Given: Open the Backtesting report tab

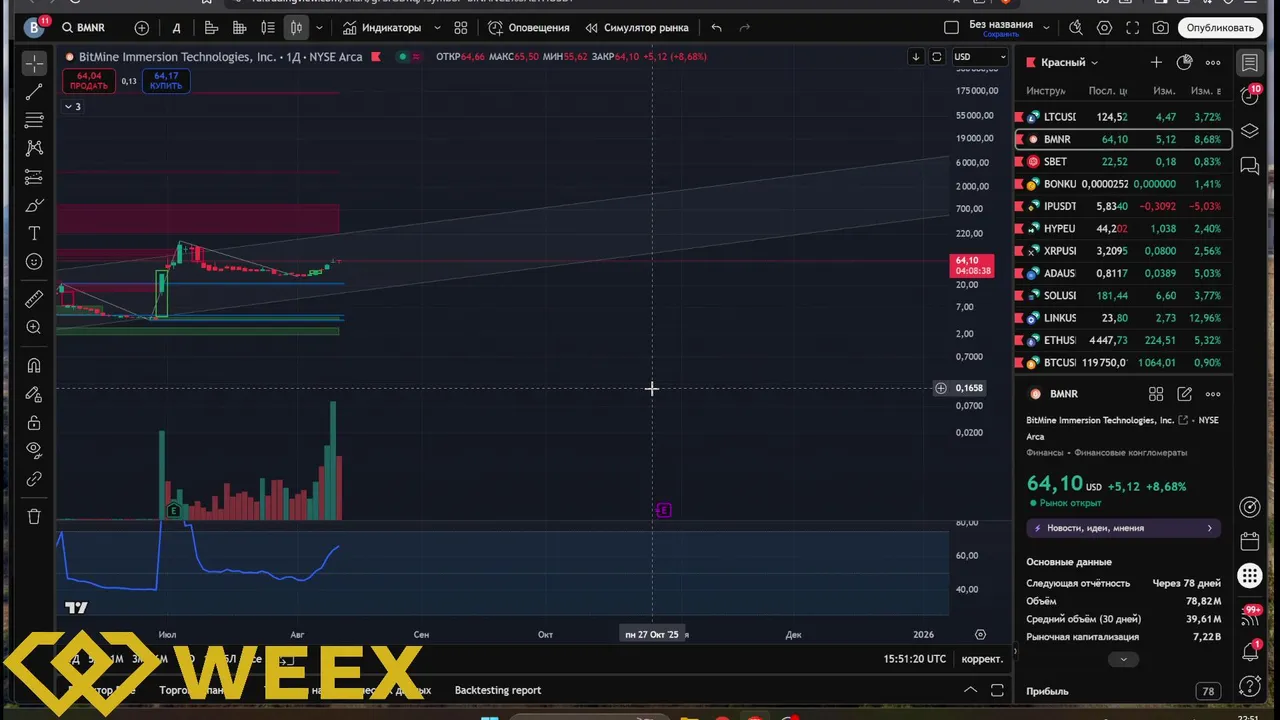Looking at the screenshot, I should (498, 690).
